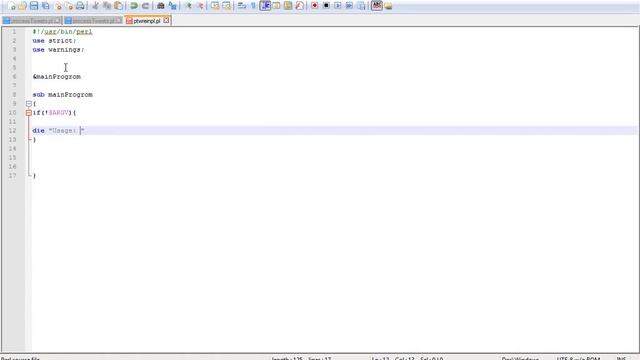Screen dimensions: 640x360
Task: Undo the last edit with the green arrow
Action: [x=133, y=6]
